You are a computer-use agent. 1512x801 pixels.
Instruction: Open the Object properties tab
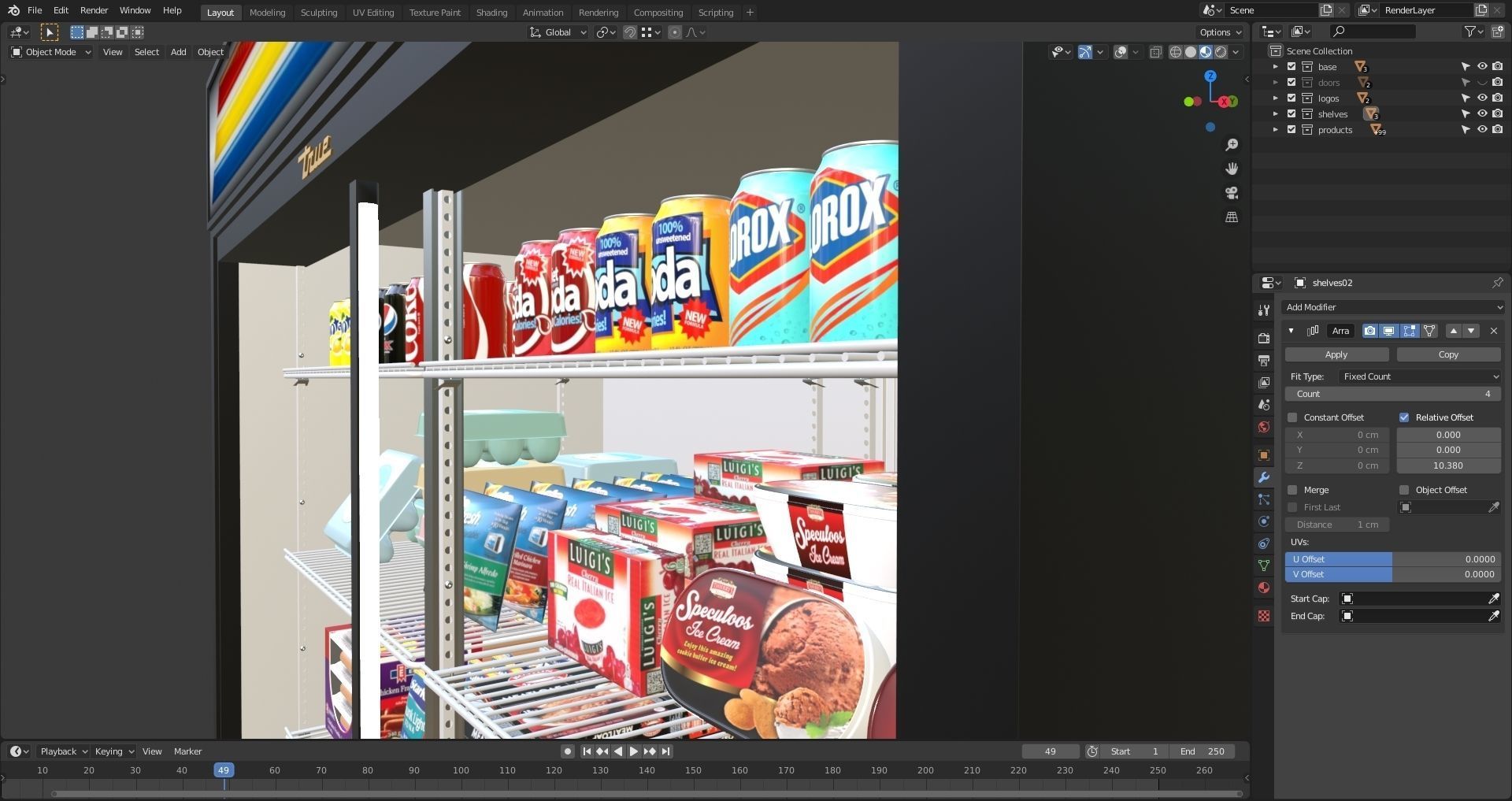[x=1264, y=455]
